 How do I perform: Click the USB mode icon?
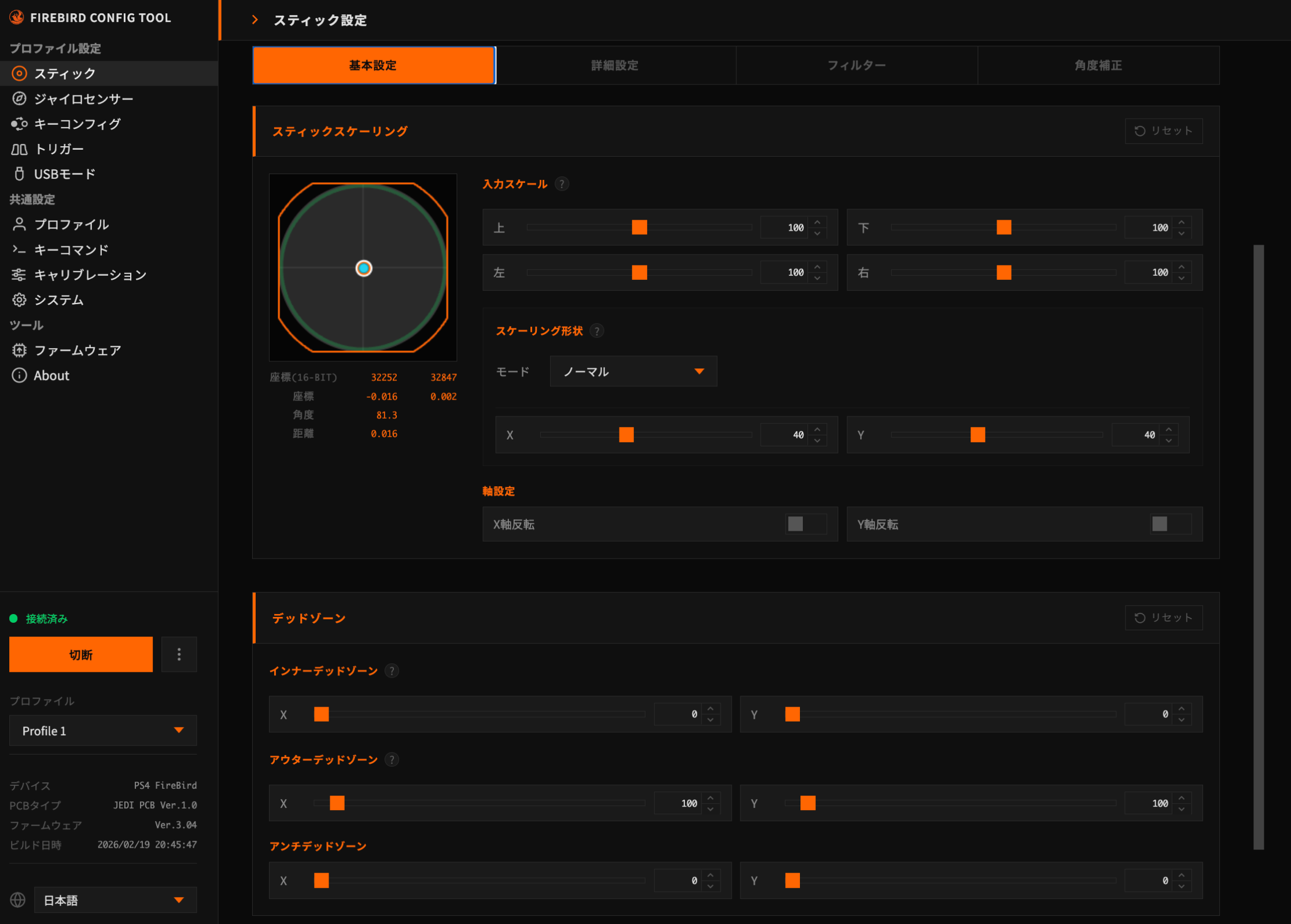point(19,174)
